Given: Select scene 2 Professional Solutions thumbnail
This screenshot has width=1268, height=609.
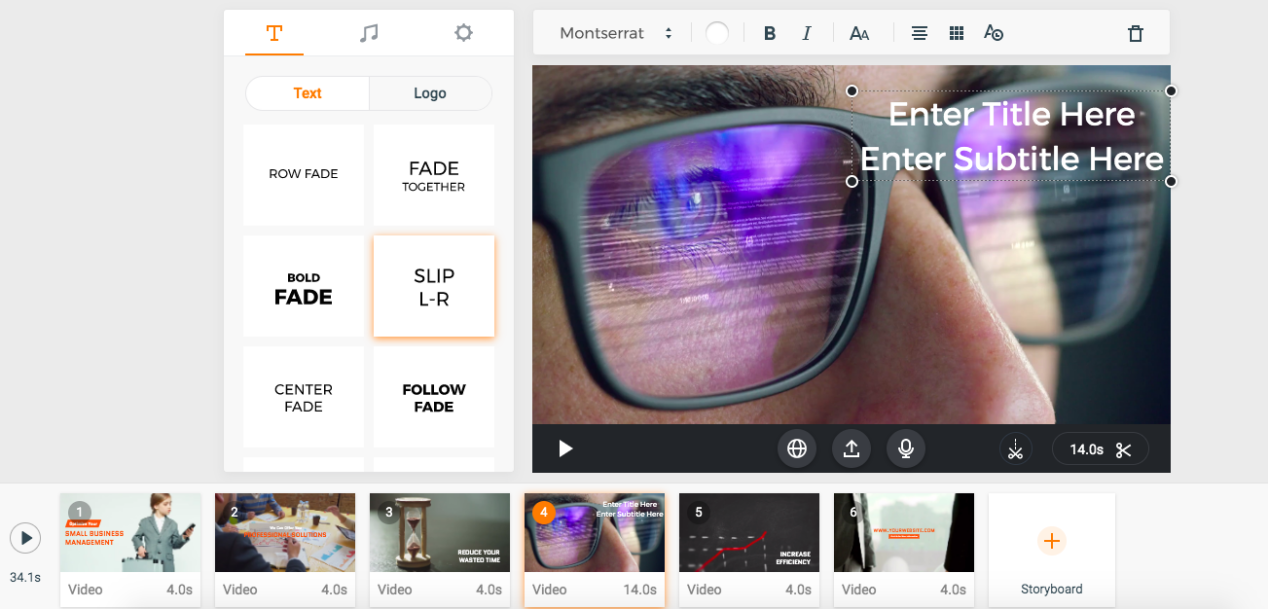Looking at the screenshot, I should pyautogui.click(x=285, y=532).
